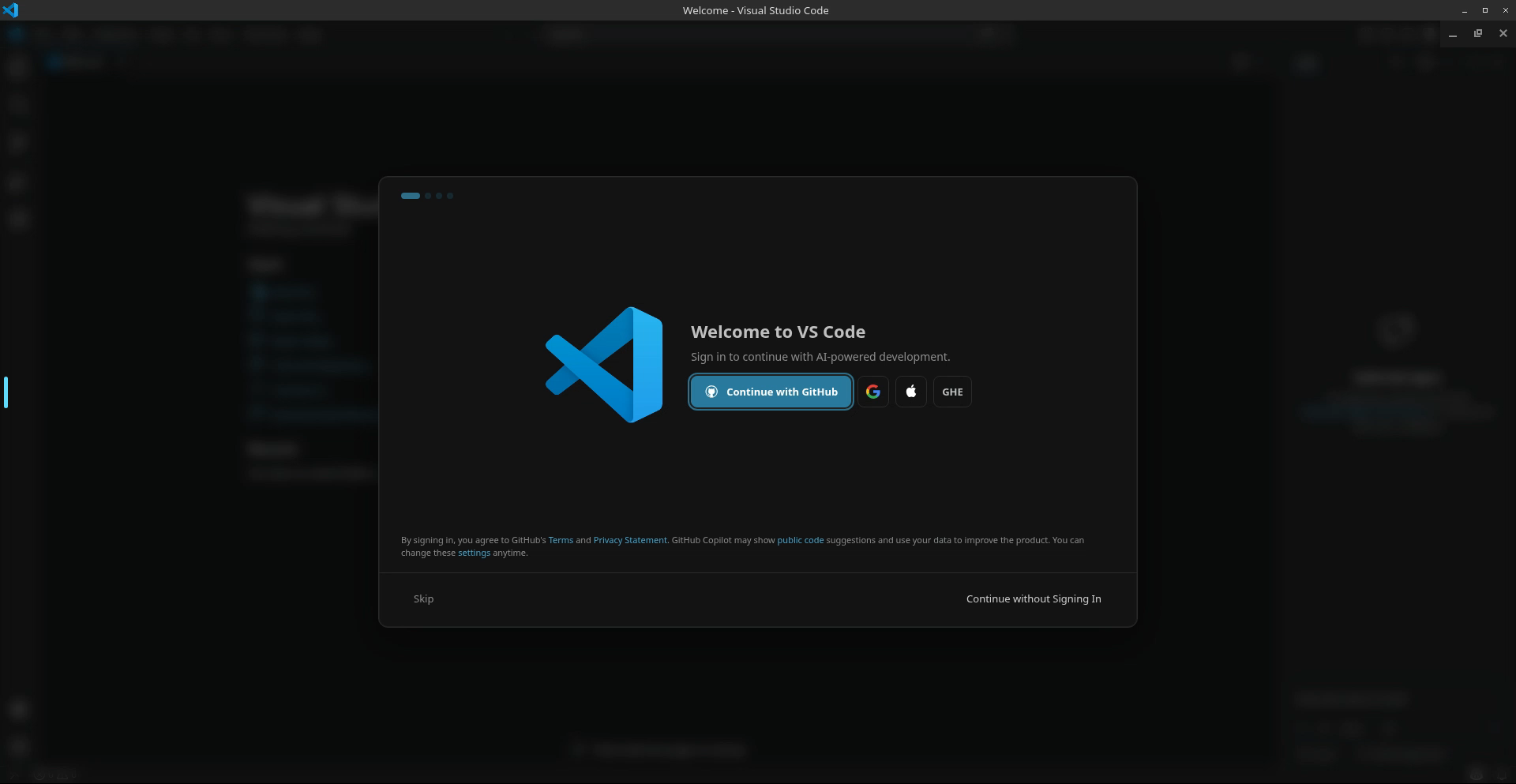Jump to the second page indicator dot
The image size is (1516, 784).
pyautogui.click(x=428, y=196)
